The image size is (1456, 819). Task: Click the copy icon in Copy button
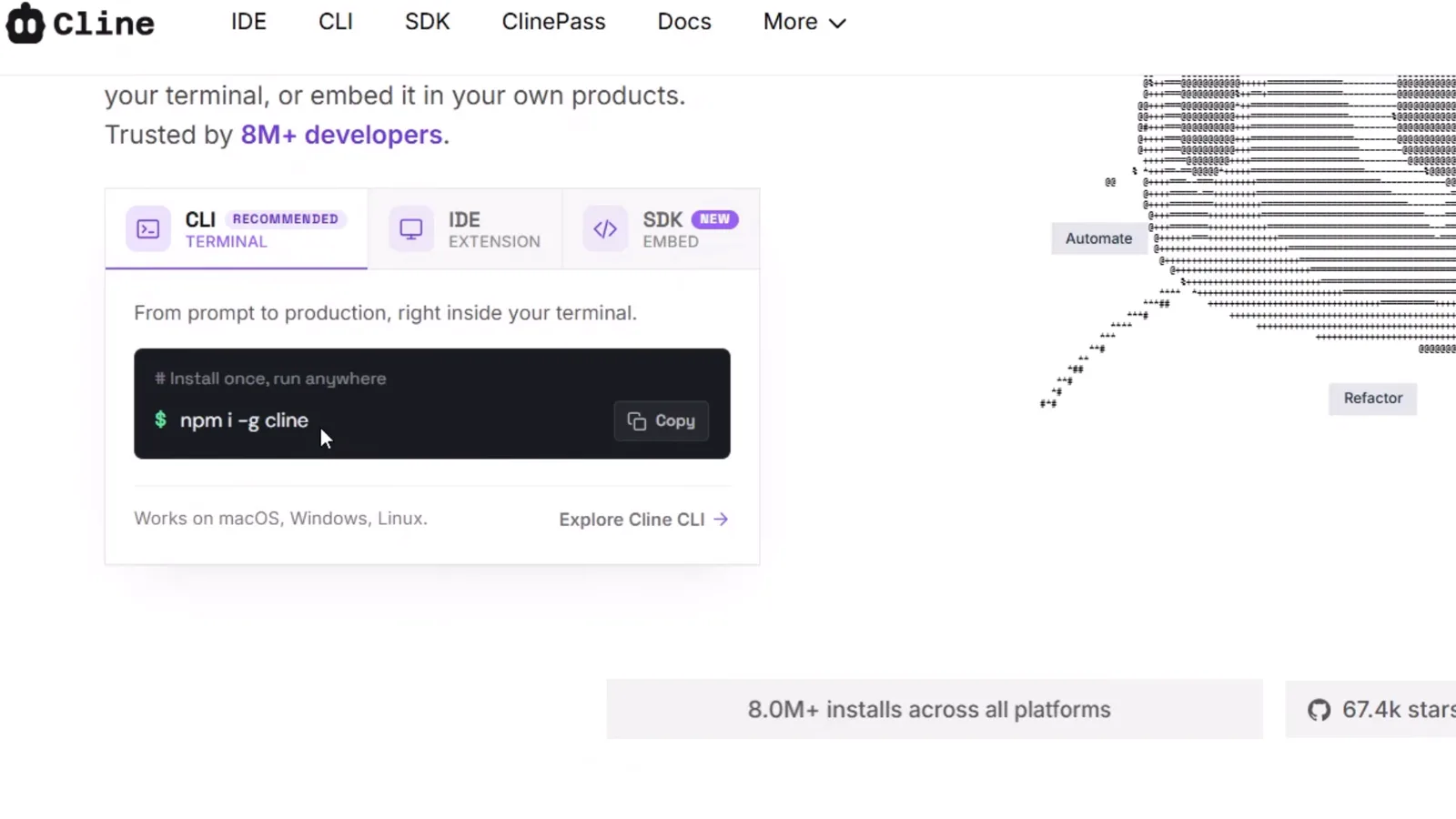(x=637, y=421)
